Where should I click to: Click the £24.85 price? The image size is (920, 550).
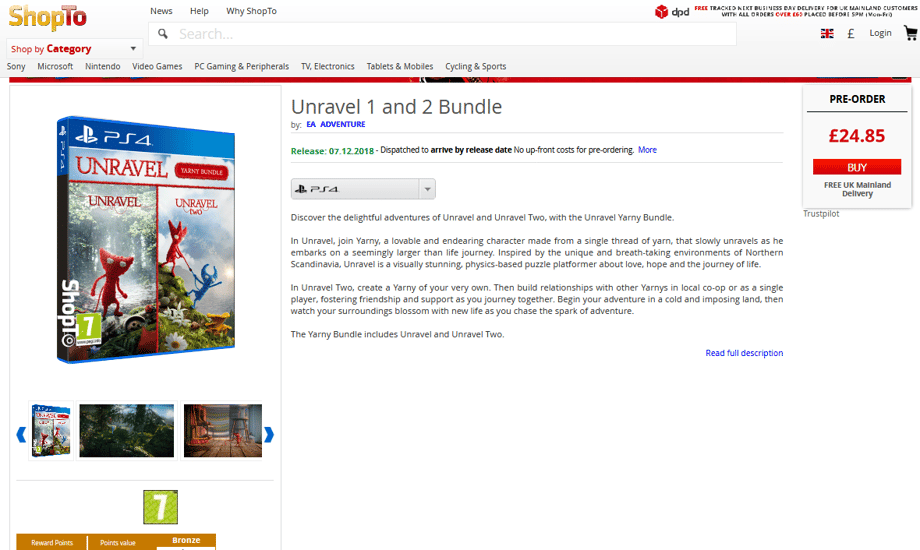coord(857,136)
